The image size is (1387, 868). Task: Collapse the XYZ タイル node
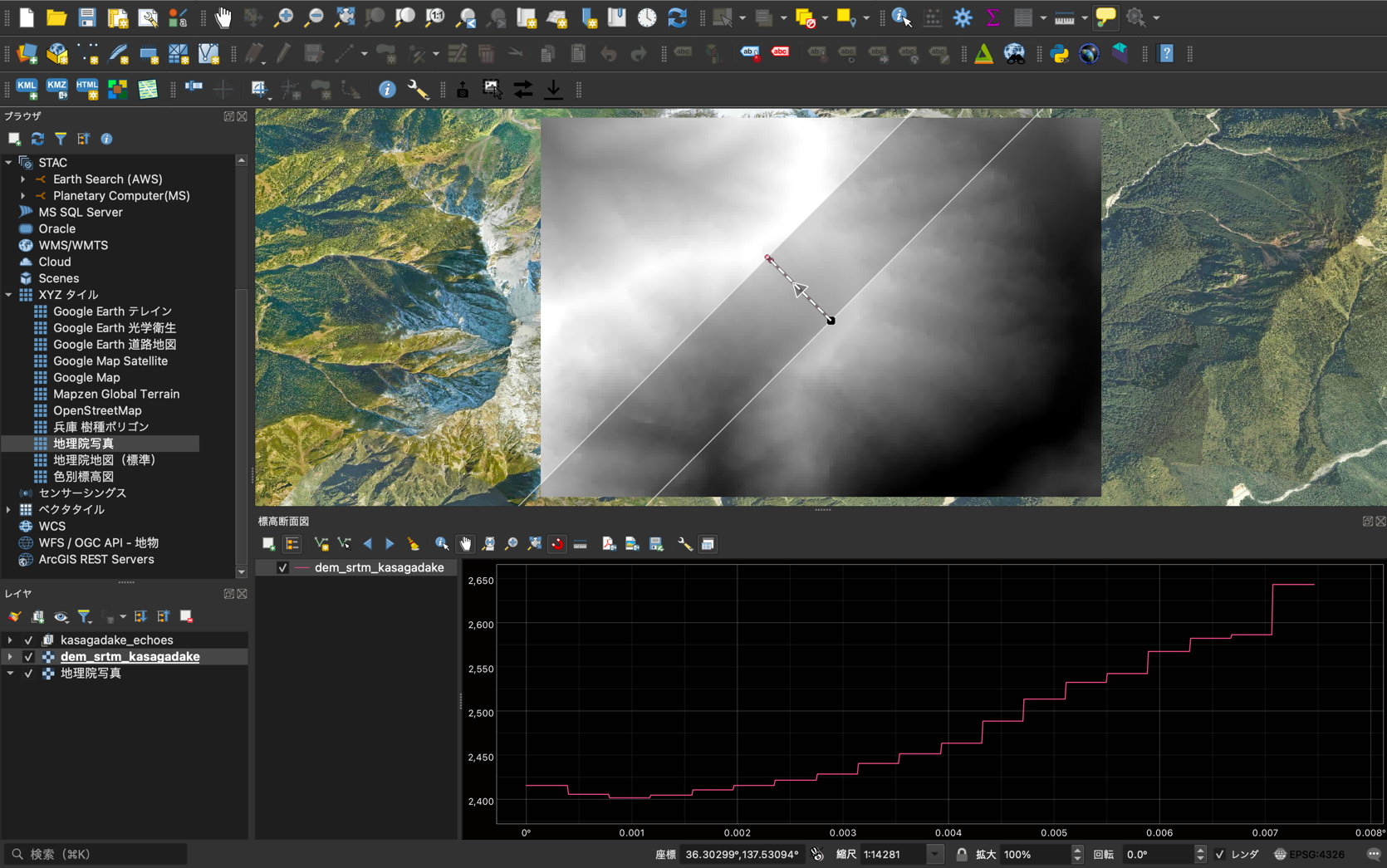pyautogui.click(x=9, y=295)
